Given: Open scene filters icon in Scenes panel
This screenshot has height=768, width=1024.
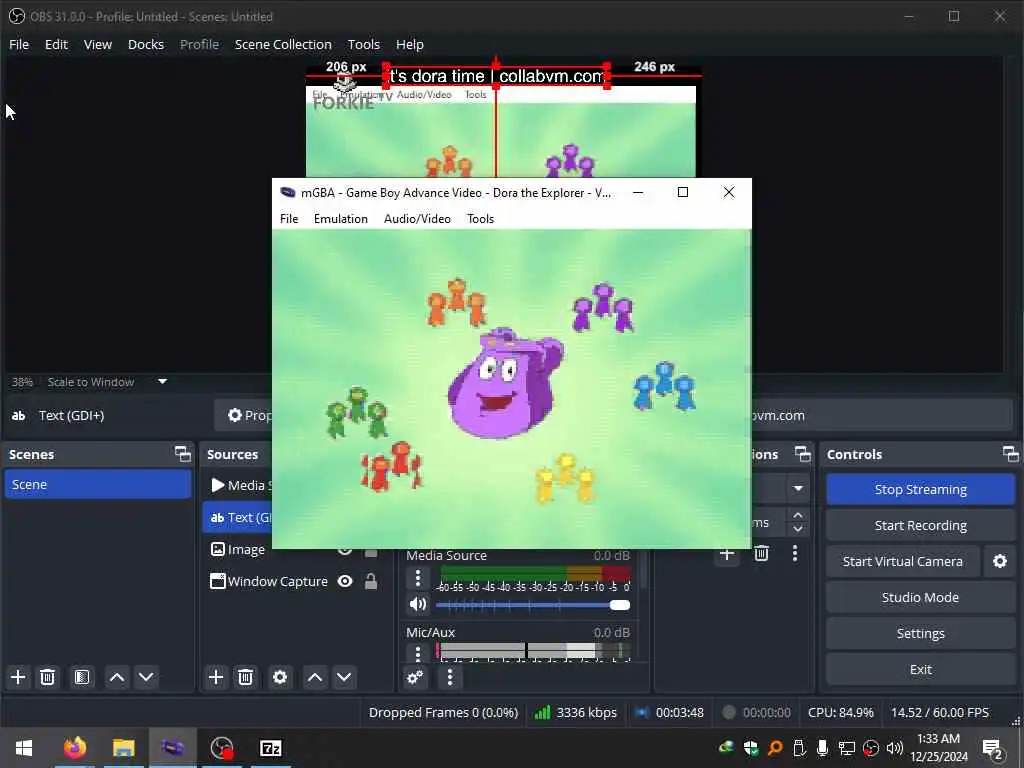Looking at the screenshot, I should (82, 677).
